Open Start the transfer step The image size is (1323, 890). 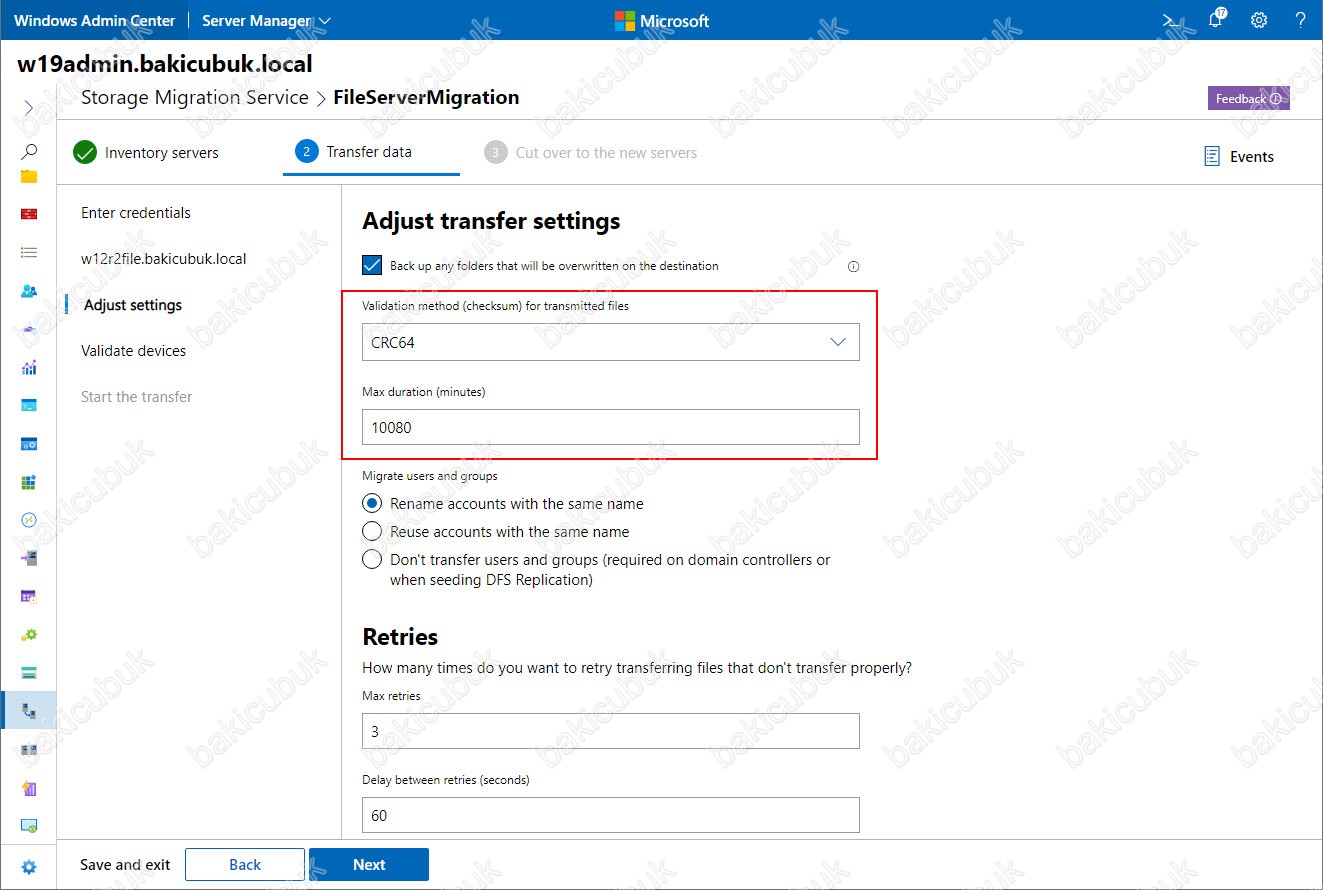pyautogui.click(x=137, y=397)
